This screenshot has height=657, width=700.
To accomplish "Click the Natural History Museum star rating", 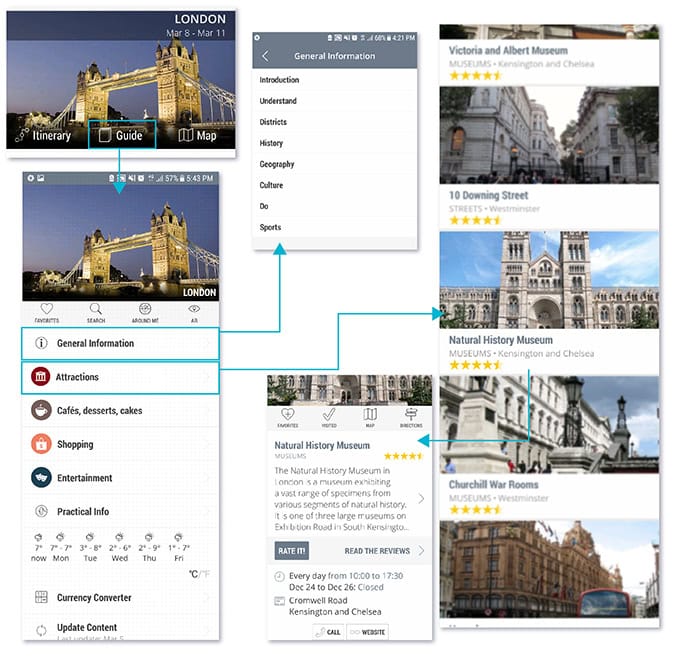I will tap(404, 456).
